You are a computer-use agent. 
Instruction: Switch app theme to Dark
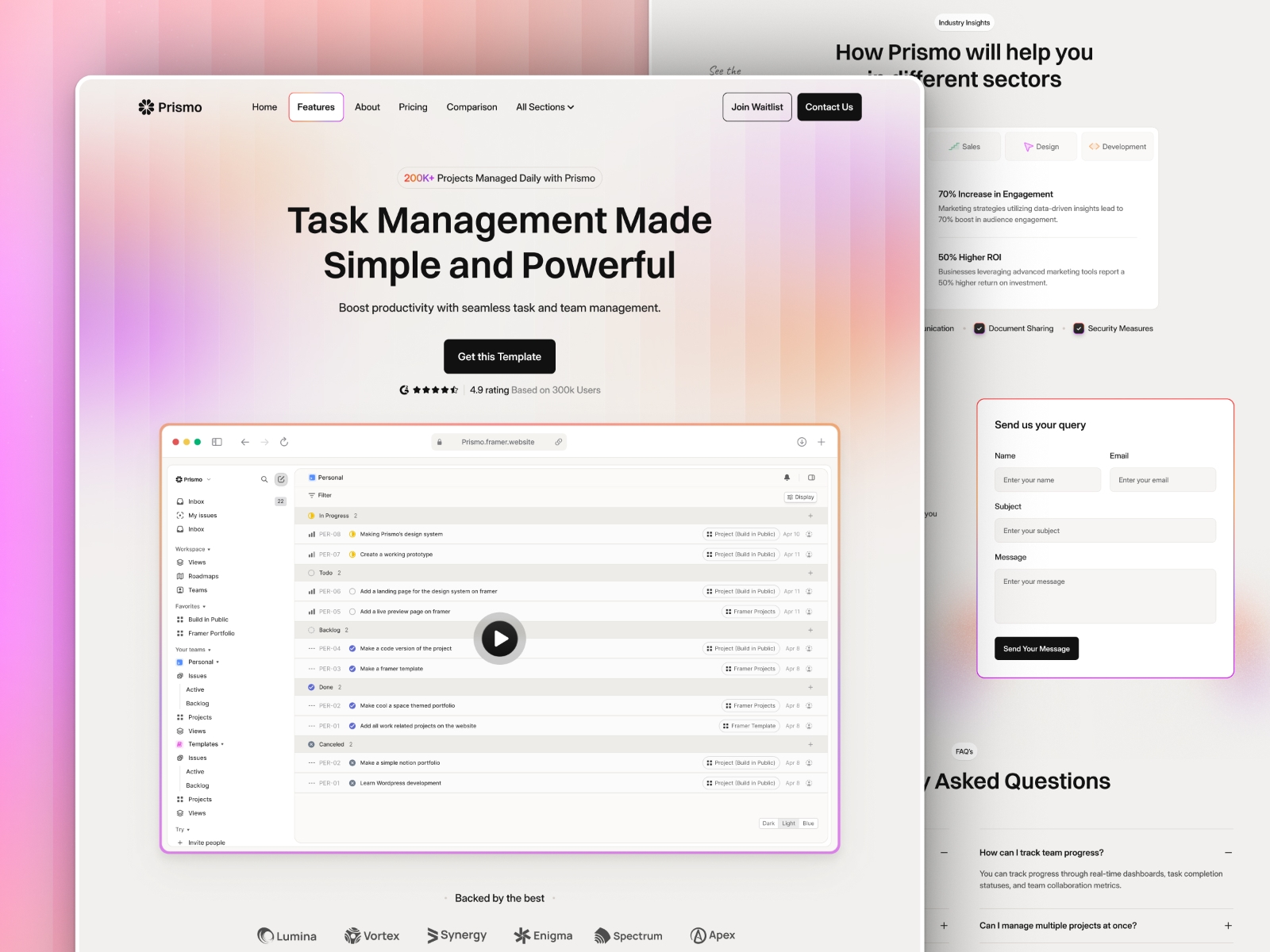[768, 823]
